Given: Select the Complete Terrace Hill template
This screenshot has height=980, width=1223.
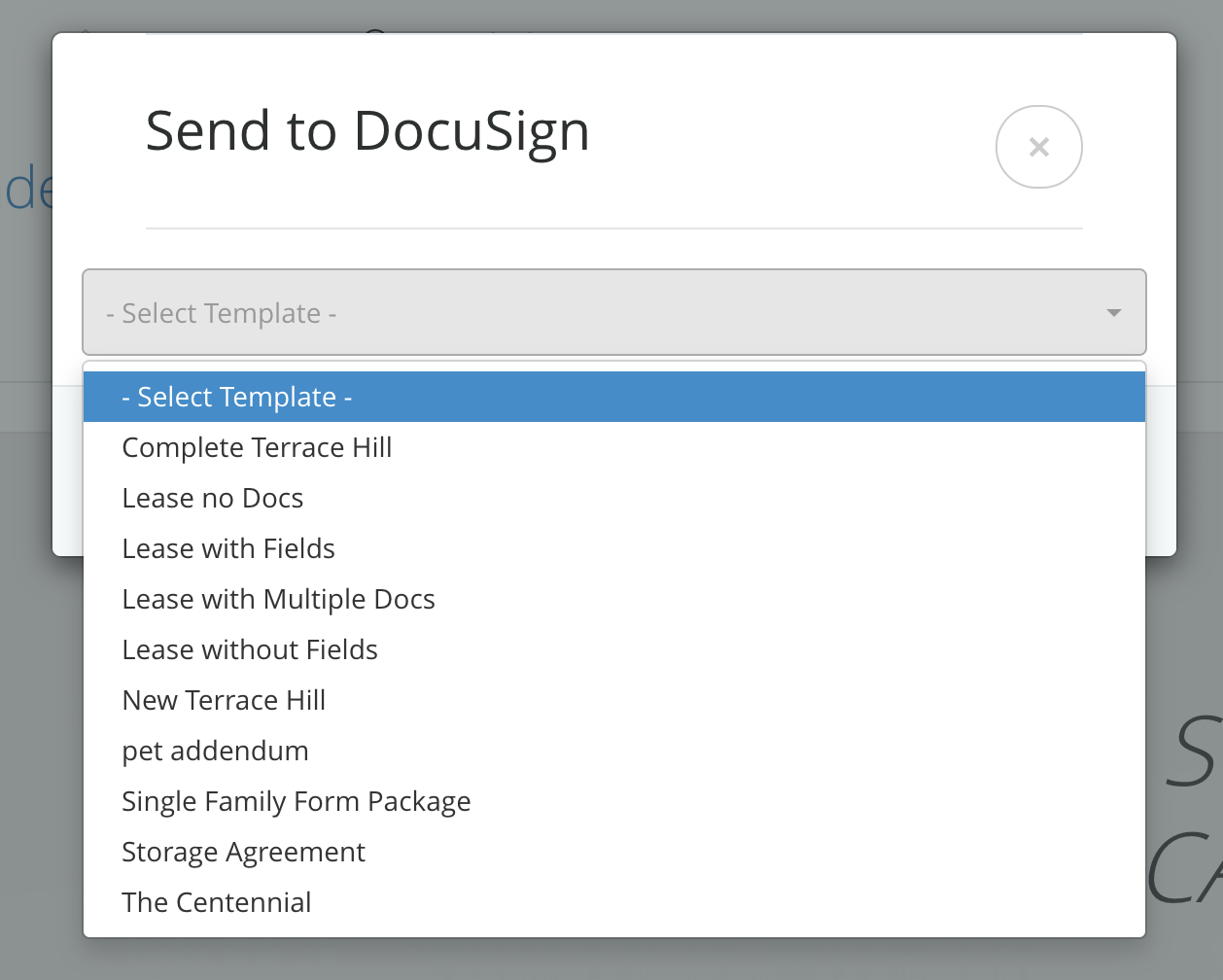Looking at the screenshot, I should [257, 447].
